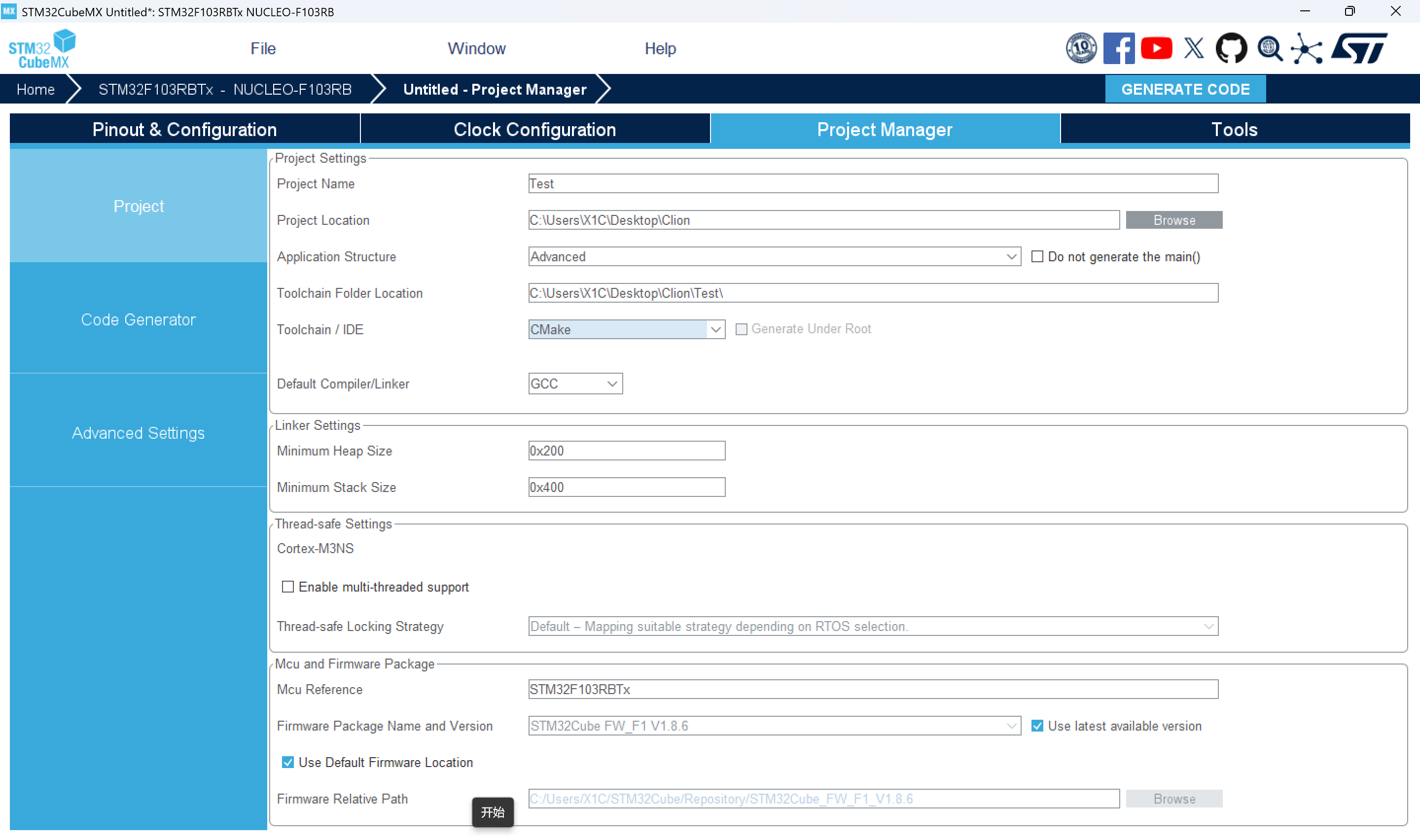
Task: Click the Minimum Stack Size field
Action: coord(627,488)
